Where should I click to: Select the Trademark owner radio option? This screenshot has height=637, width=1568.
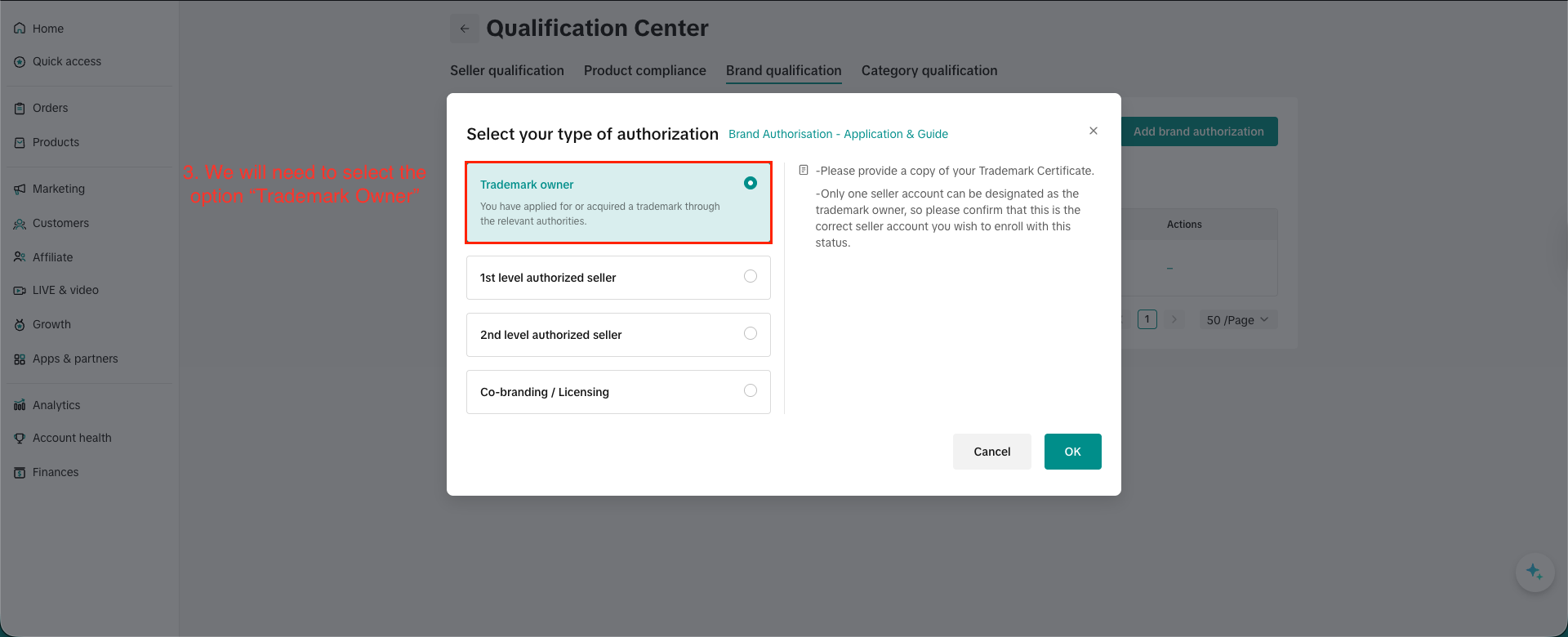751,184
